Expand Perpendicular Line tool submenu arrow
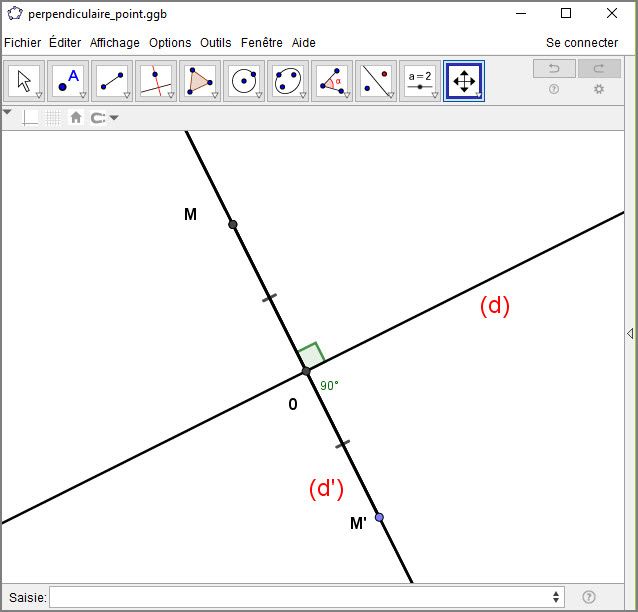Image resolution: width=638 pixels, height=612 pixels. coord(171,95)
